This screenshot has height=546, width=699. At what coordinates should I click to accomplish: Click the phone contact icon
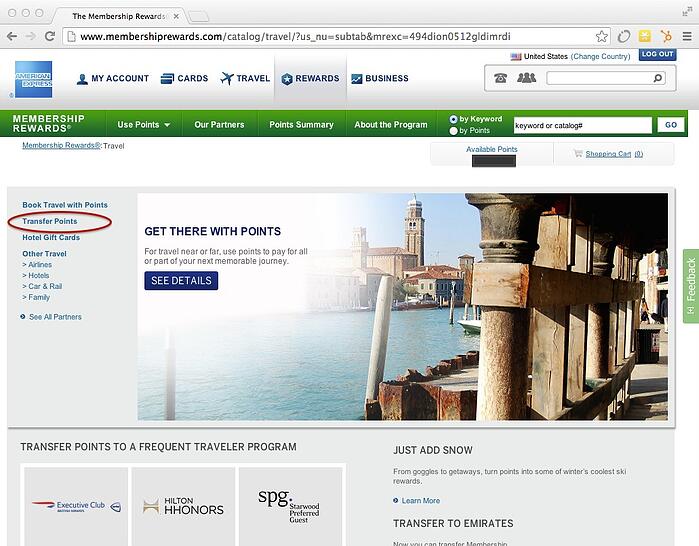(501, 78)
